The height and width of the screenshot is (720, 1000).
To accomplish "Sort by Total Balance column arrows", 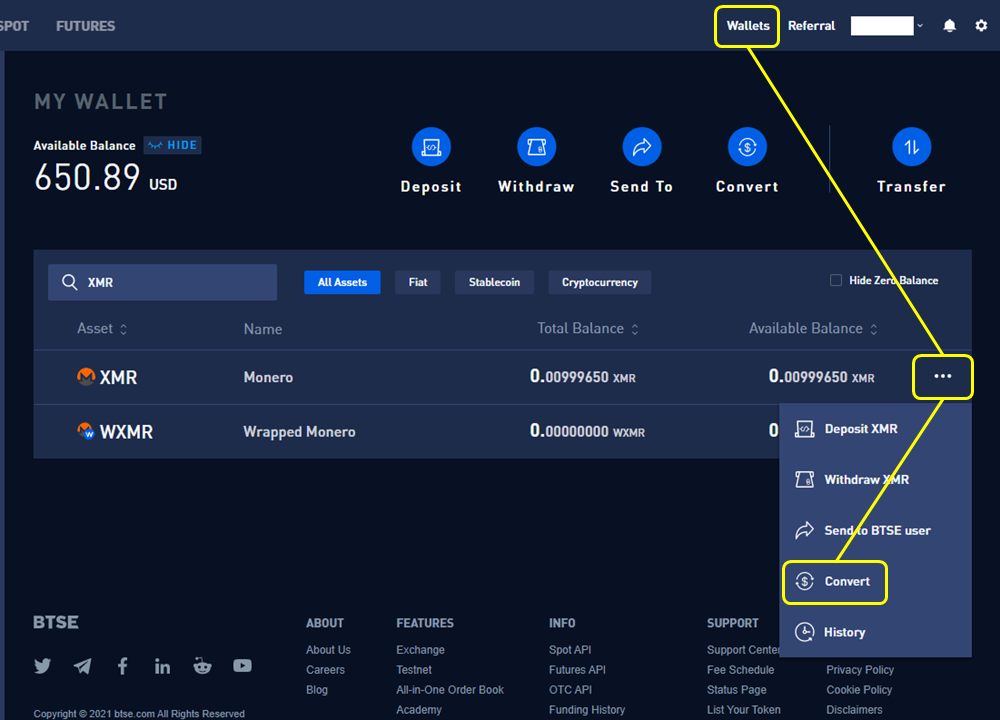I will click(635, 329).
